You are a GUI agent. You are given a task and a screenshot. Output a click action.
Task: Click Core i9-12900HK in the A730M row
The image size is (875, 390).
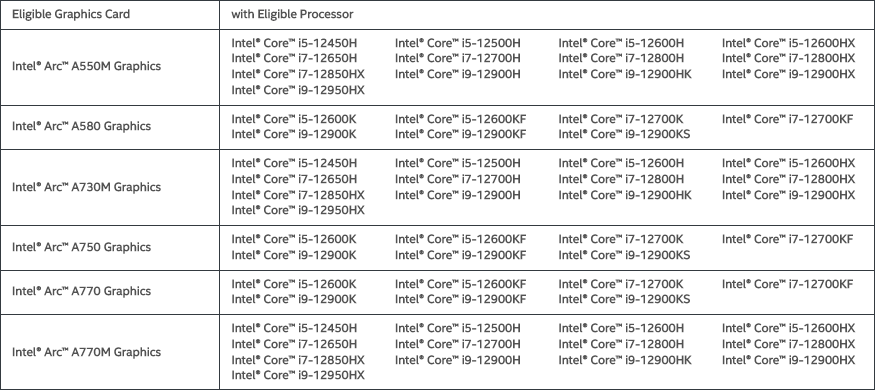[x=625, y=195]
